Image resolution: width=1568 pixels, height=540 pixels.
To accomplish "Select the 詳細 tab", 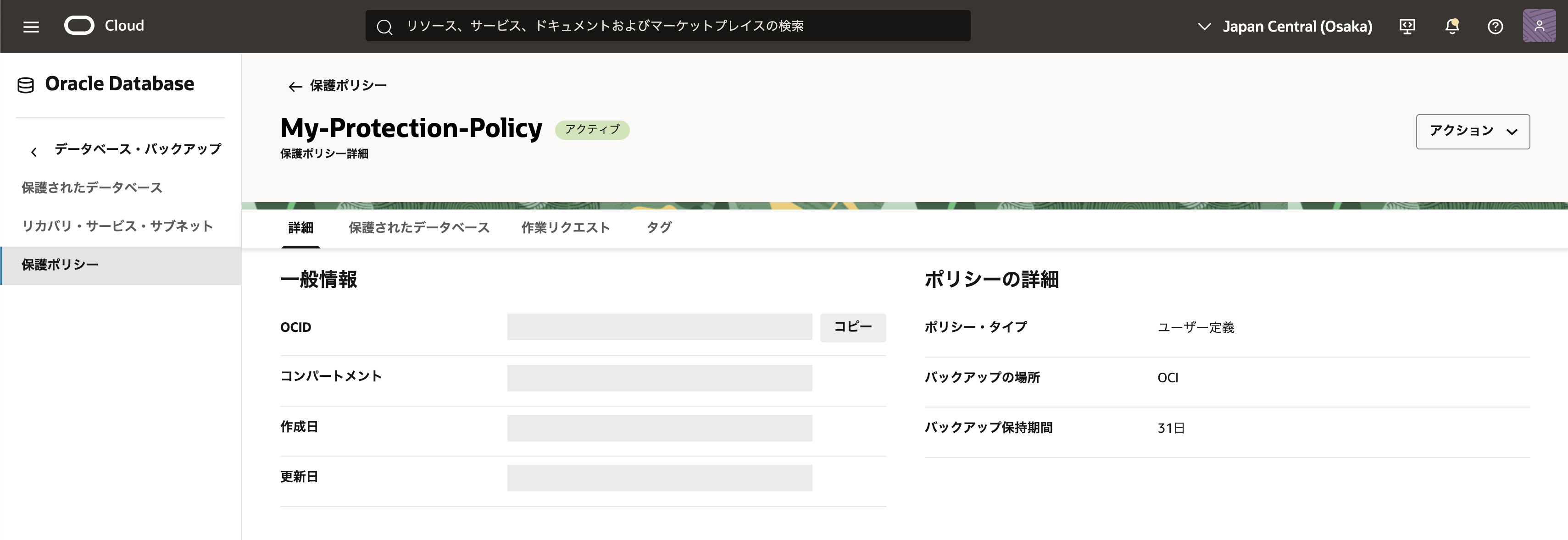I will coord(300,227).
